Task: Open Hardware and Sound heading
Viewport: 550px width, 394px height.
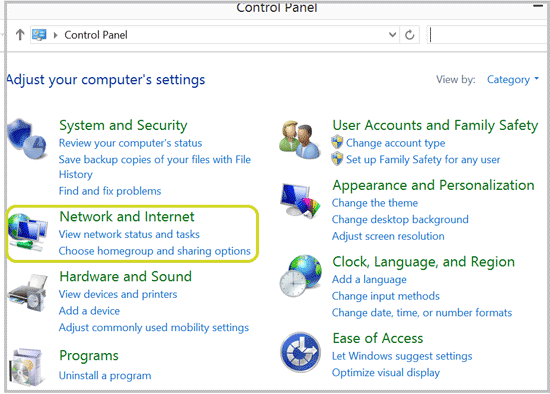Action: (126, 276)
